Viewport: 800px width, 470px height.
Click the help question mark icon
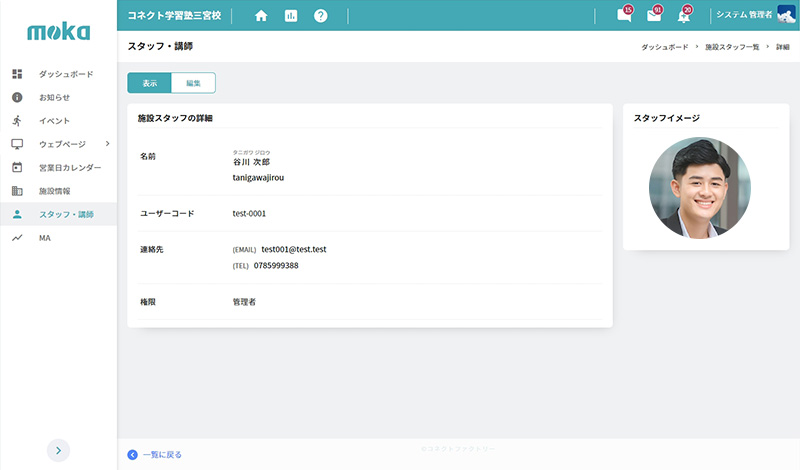[x=320, y=16]
